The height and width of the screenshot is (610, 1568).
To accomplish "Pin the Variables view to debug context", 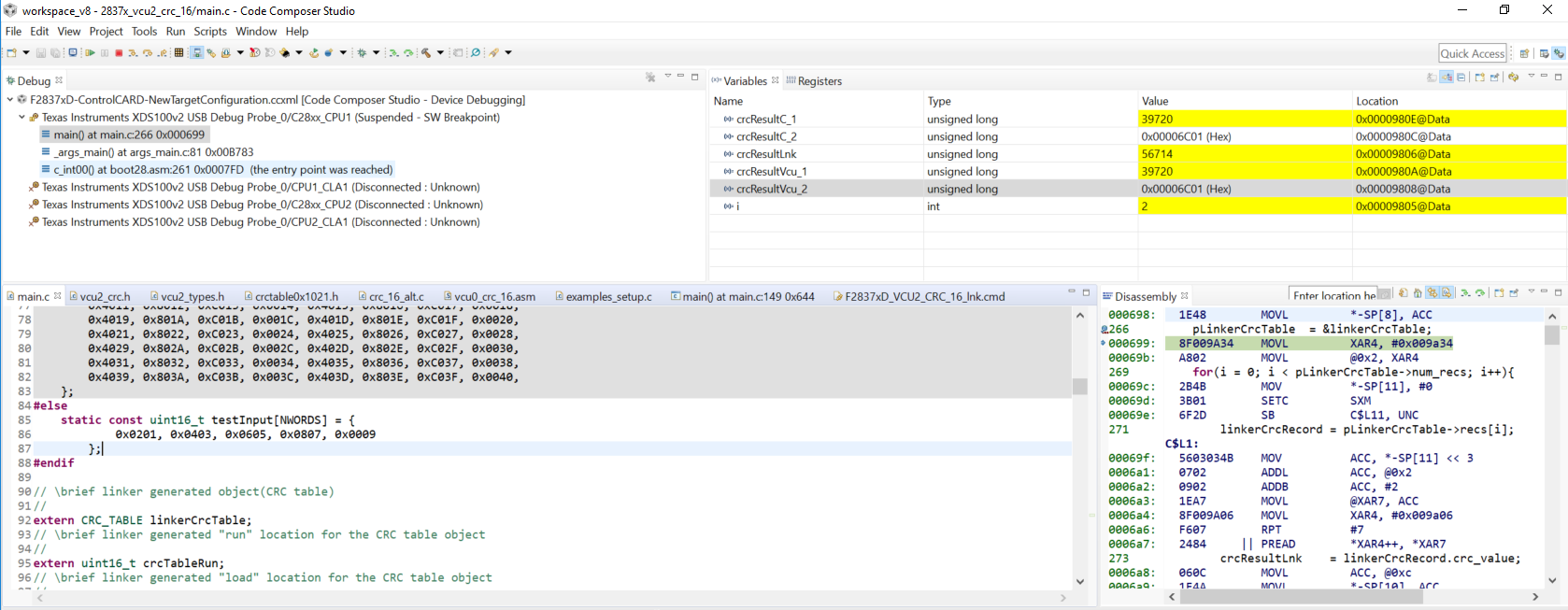I will tap(1494, 77).
